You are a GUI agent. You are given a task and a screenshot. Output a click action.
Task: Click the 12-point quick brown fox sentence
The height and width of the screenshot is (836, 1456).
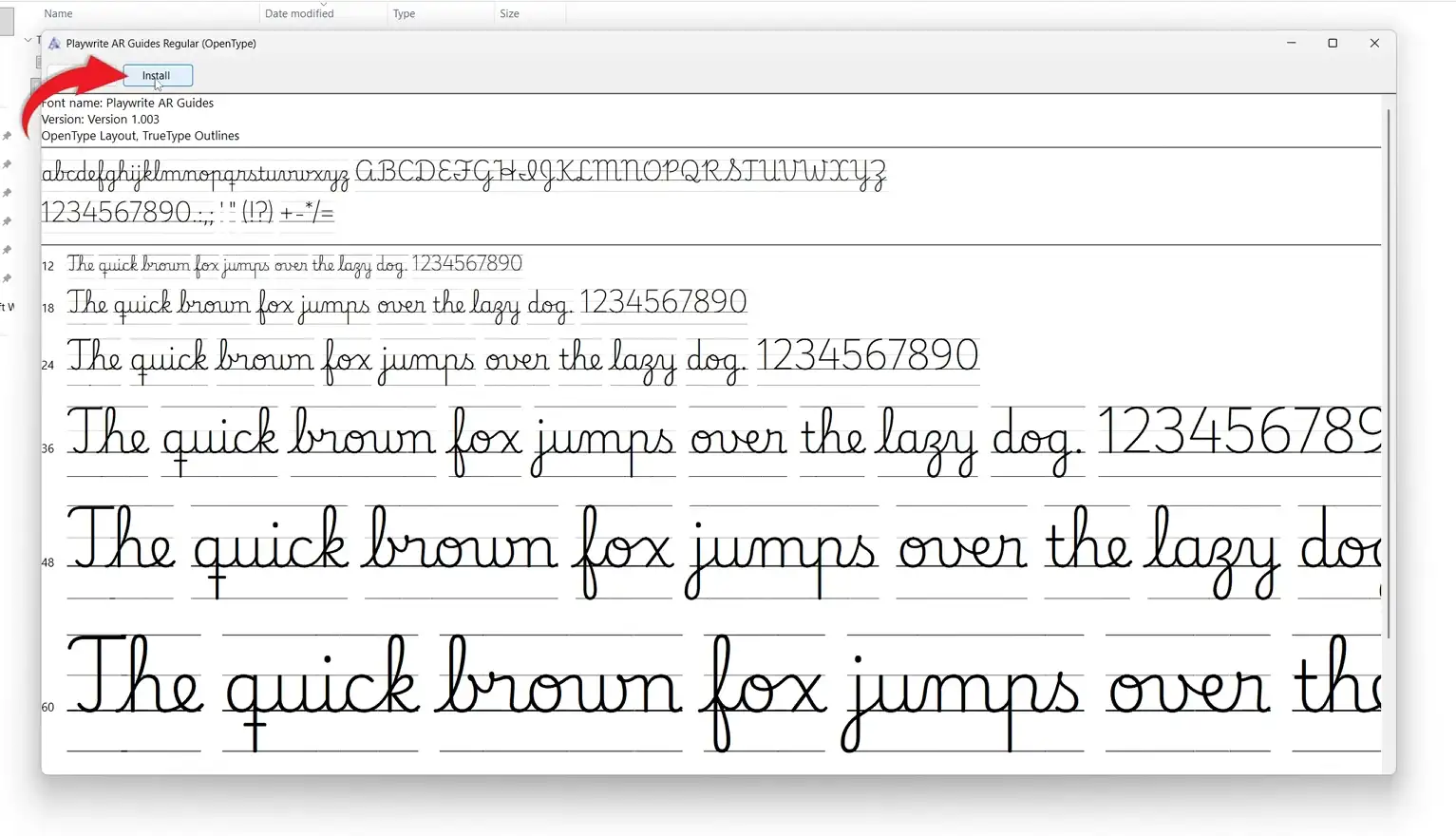point(294,264)
